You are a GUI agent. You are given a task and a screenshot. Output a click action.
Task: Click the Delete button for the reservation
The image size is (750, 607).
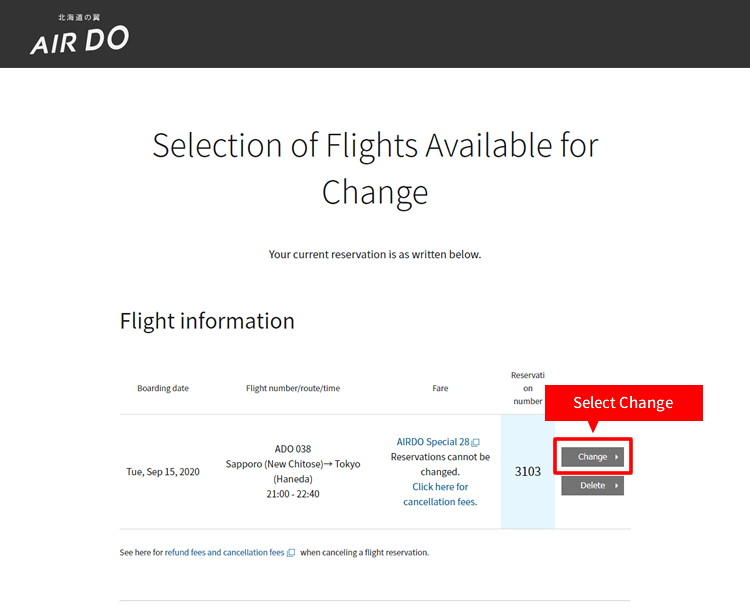pos(592,486)
